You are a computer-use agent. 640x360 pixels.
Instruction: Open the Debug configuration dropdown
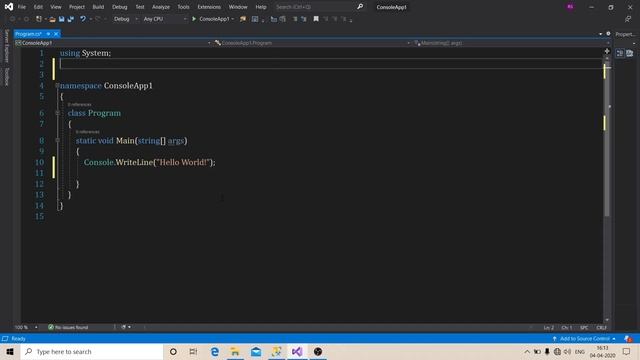(126, 19)
